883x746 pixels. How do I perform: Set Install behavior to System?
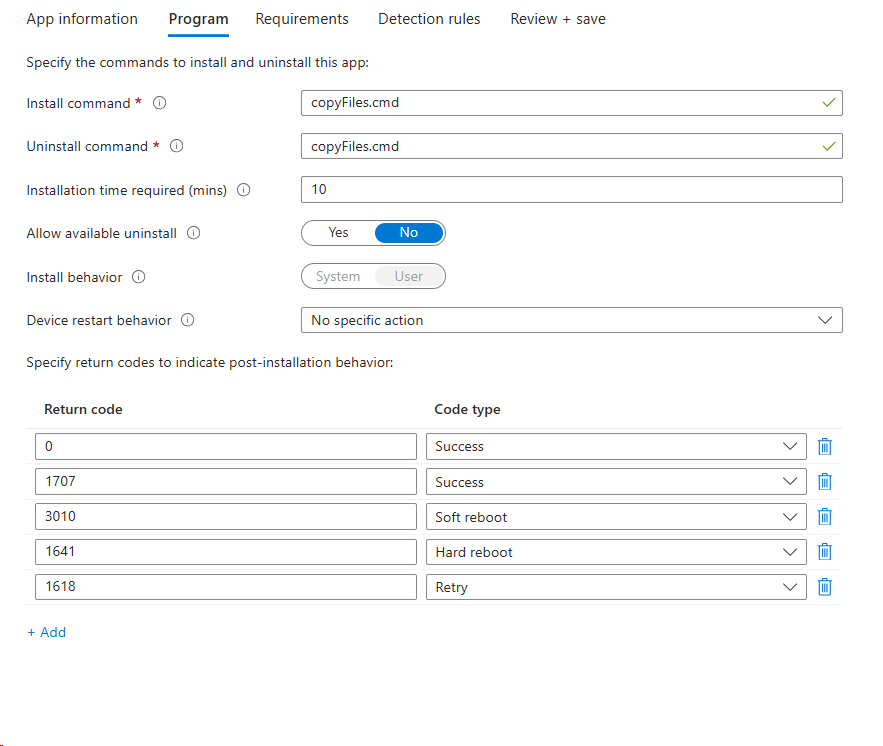337,276
